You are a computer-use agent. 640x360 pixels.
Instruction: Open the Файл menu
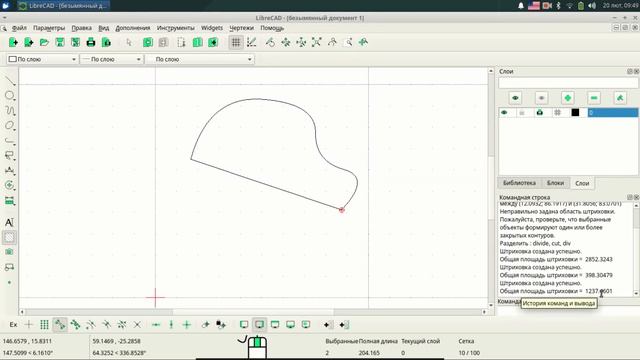[19, 28]
